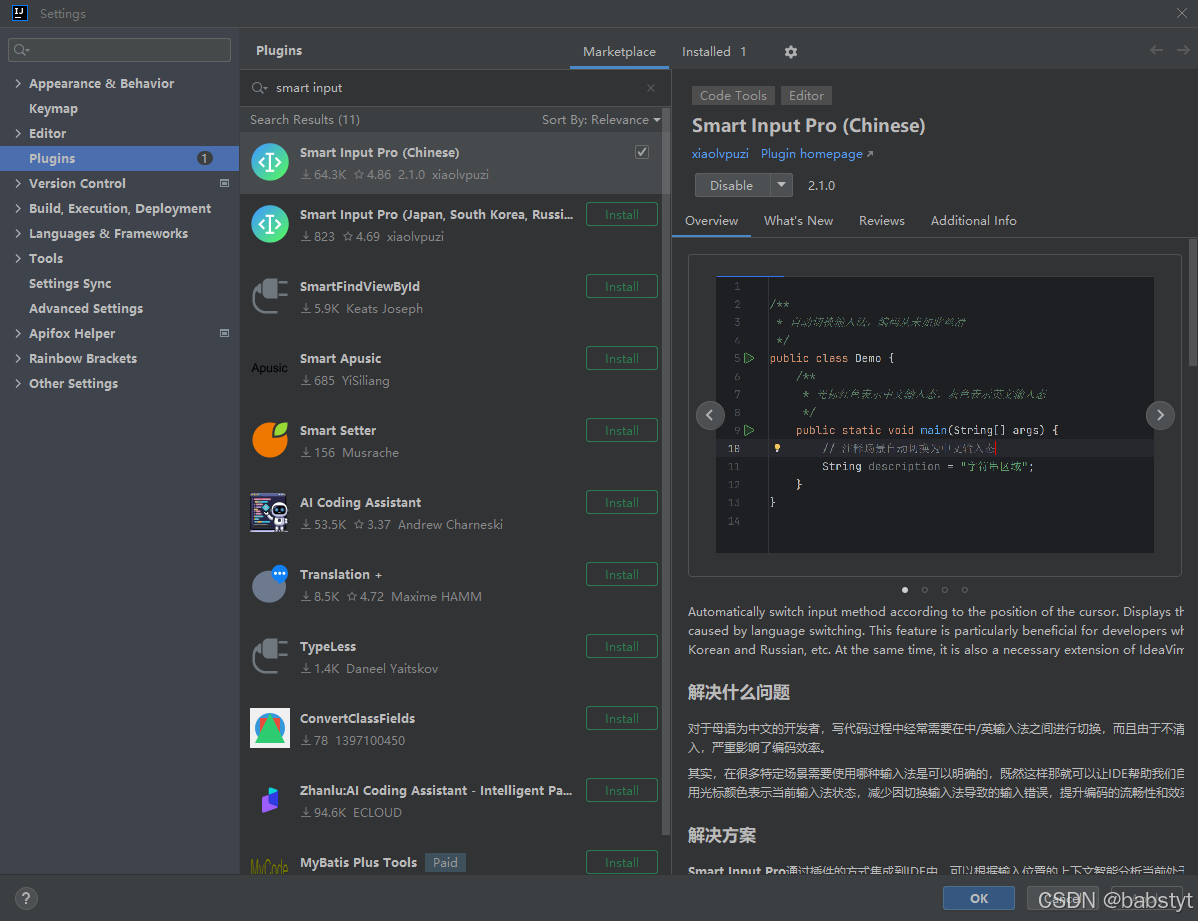Click the Zhanlu AI Coding Assistant icon
The image size is (1198, 921).
coord(270,800)
